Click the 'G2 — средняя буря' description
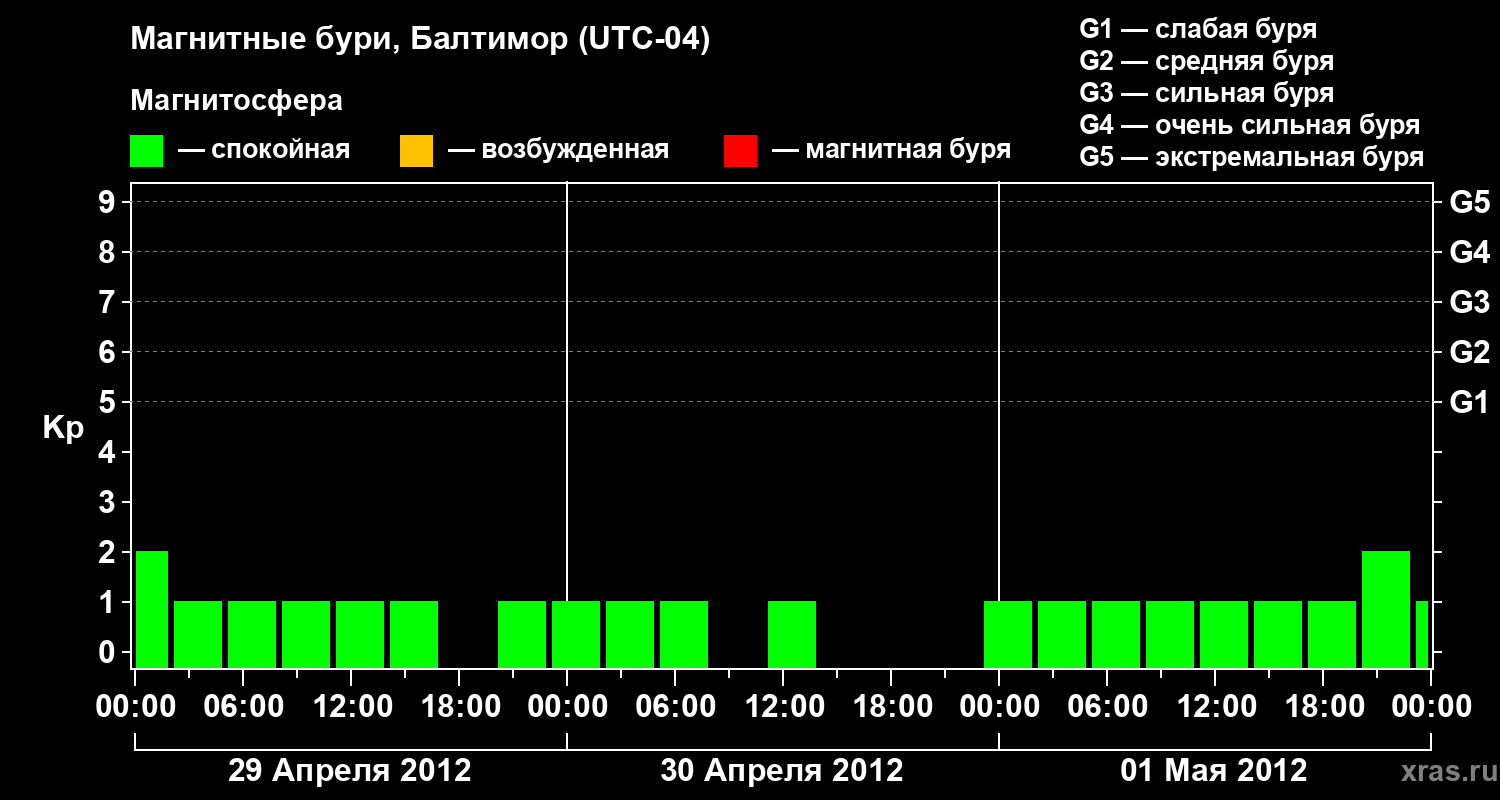 pos(1206,61)
